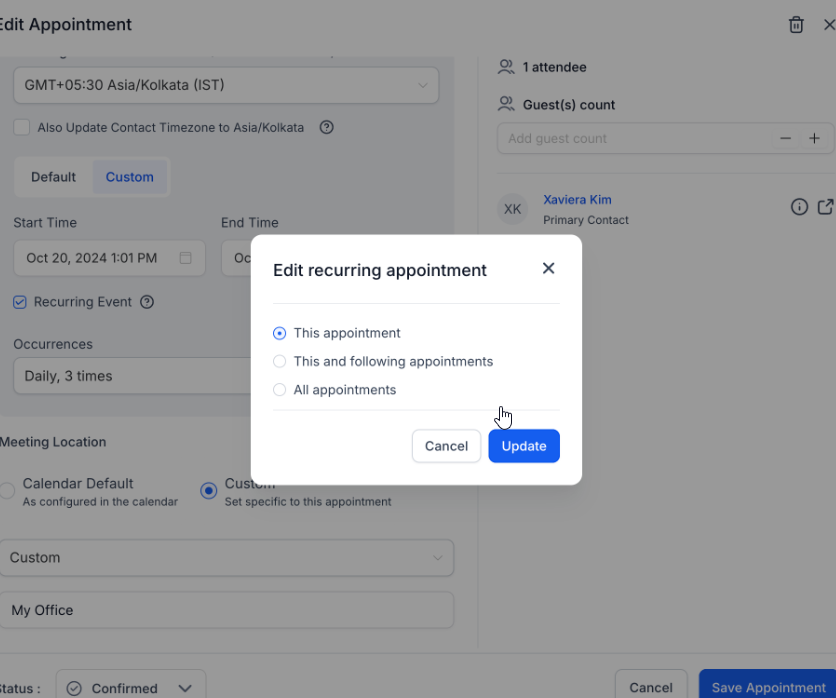The width and height of the screenshot is (836, 698).
Task: Open the GMT+05:30 Asia/Kolkata timezone dropdown
Action: [226, 86]
